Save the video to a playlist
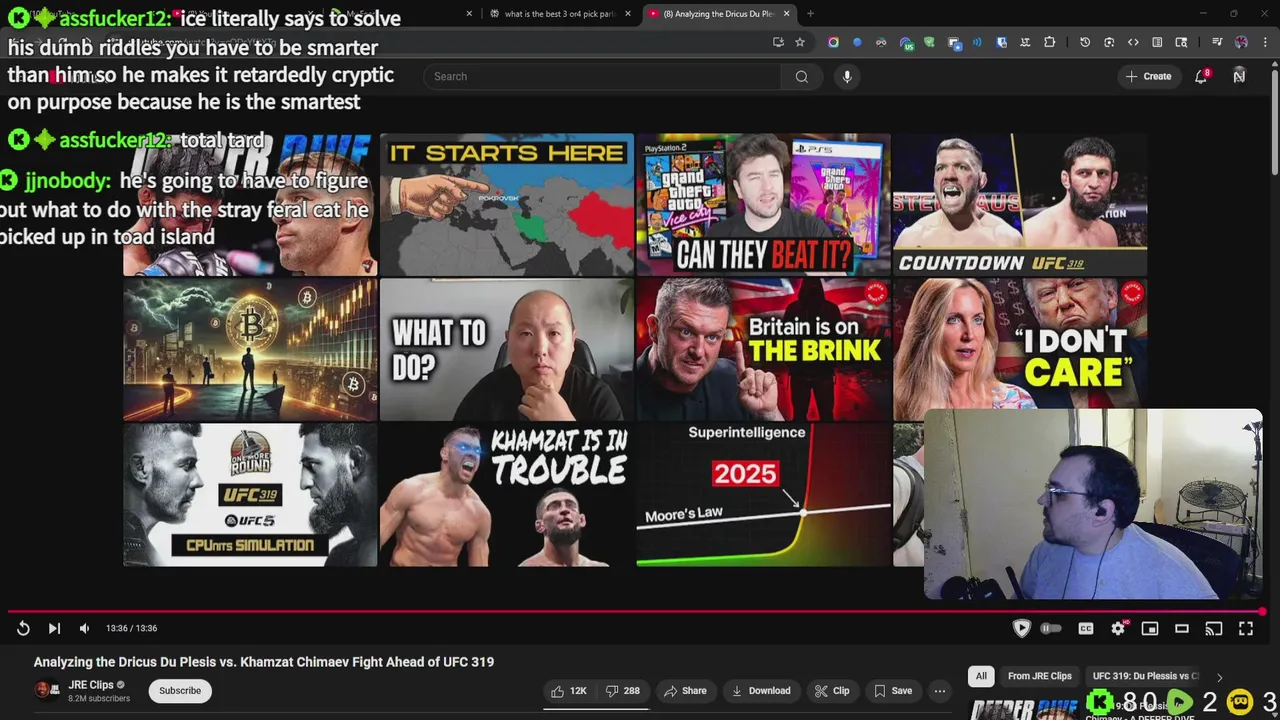 [893, 691]
